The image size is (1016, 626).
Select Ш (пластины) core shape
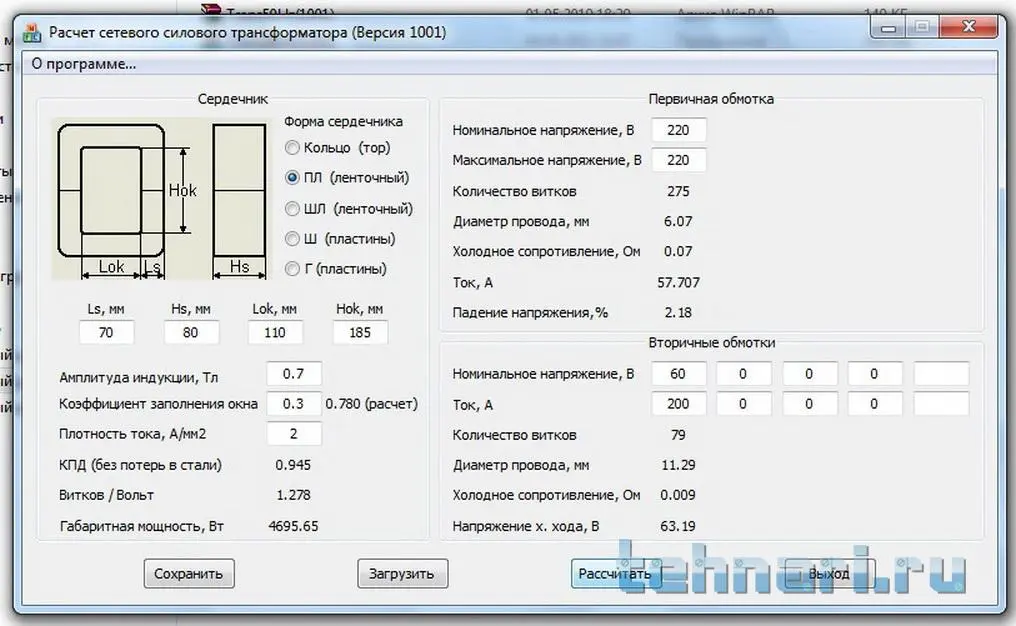coord(340,238)
